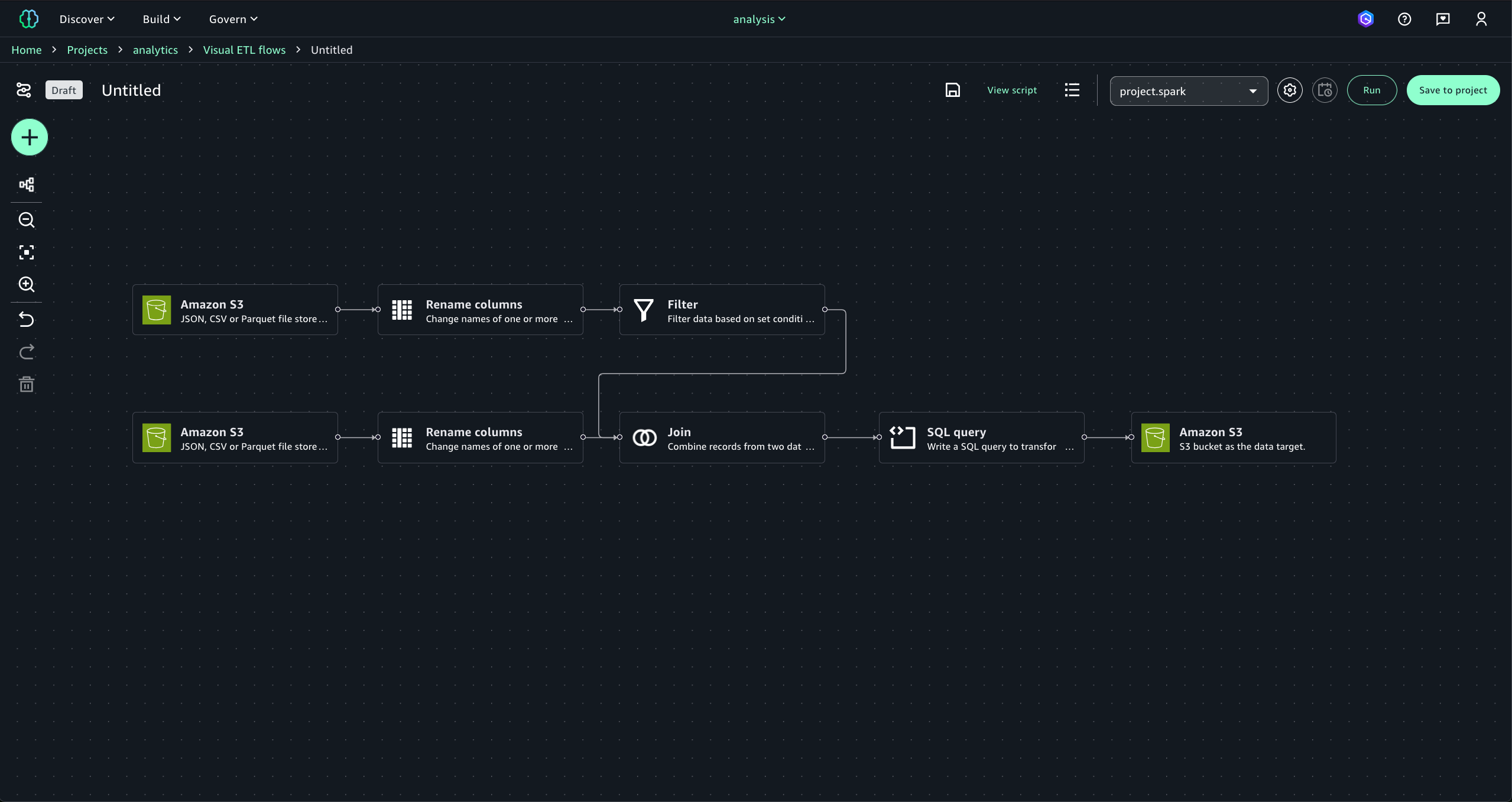Image resolution: width=1512 pixels, height=802 pixels.
Task: Click the auto-arrange layout icon
Action: click(27, 185)
